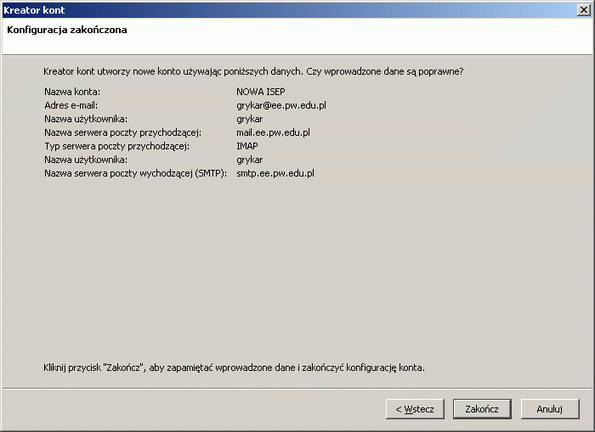
Task: Click the bottom instruction text mentioning "Zakończ"
Action: click(234, 368)
